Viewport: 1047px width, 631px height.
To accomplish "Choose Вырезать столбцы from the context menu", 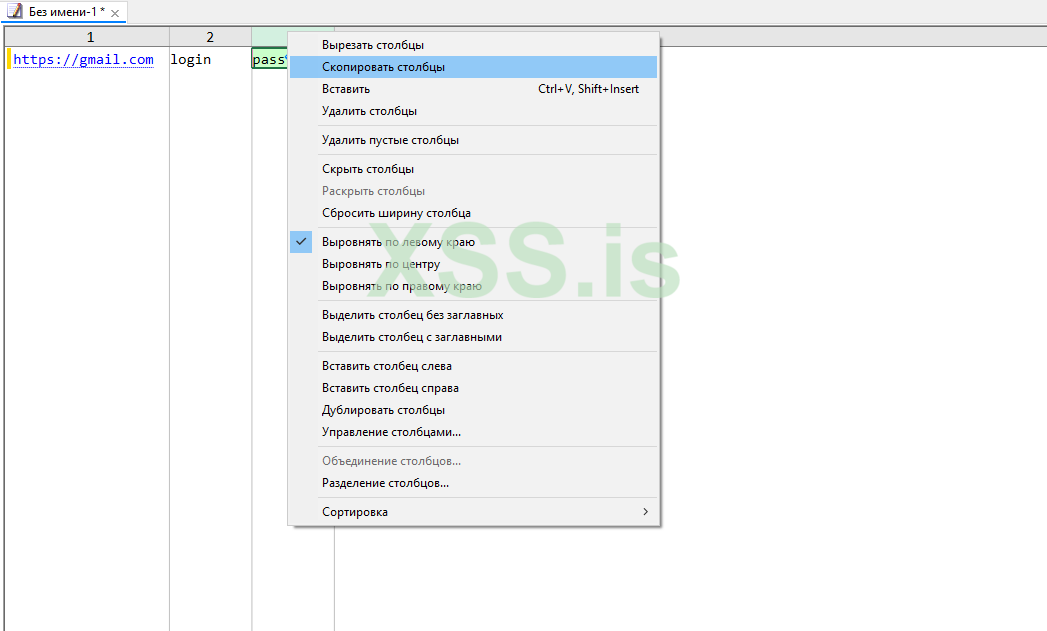I will click(473, 45).
